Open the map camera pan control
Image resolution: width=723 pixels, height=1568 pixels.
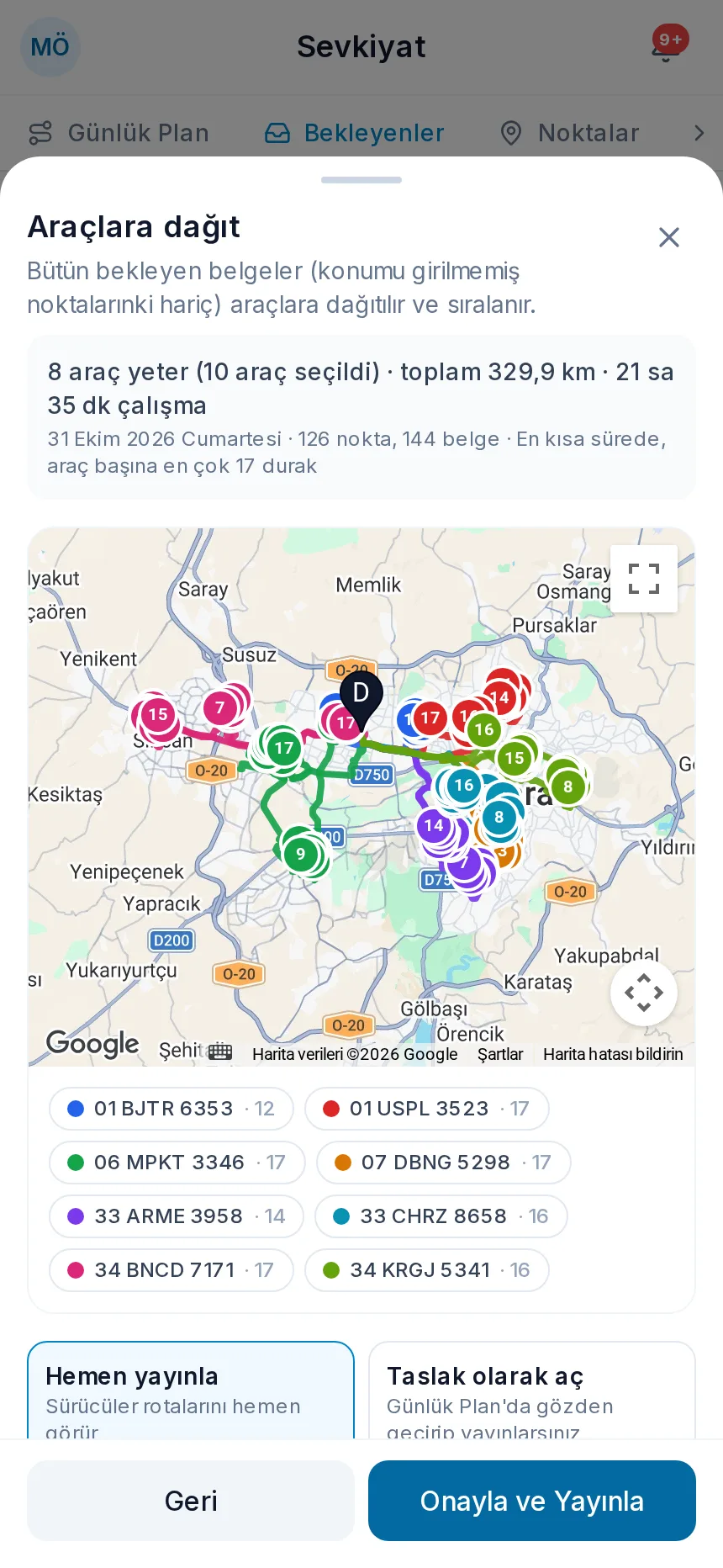(644, 993)
